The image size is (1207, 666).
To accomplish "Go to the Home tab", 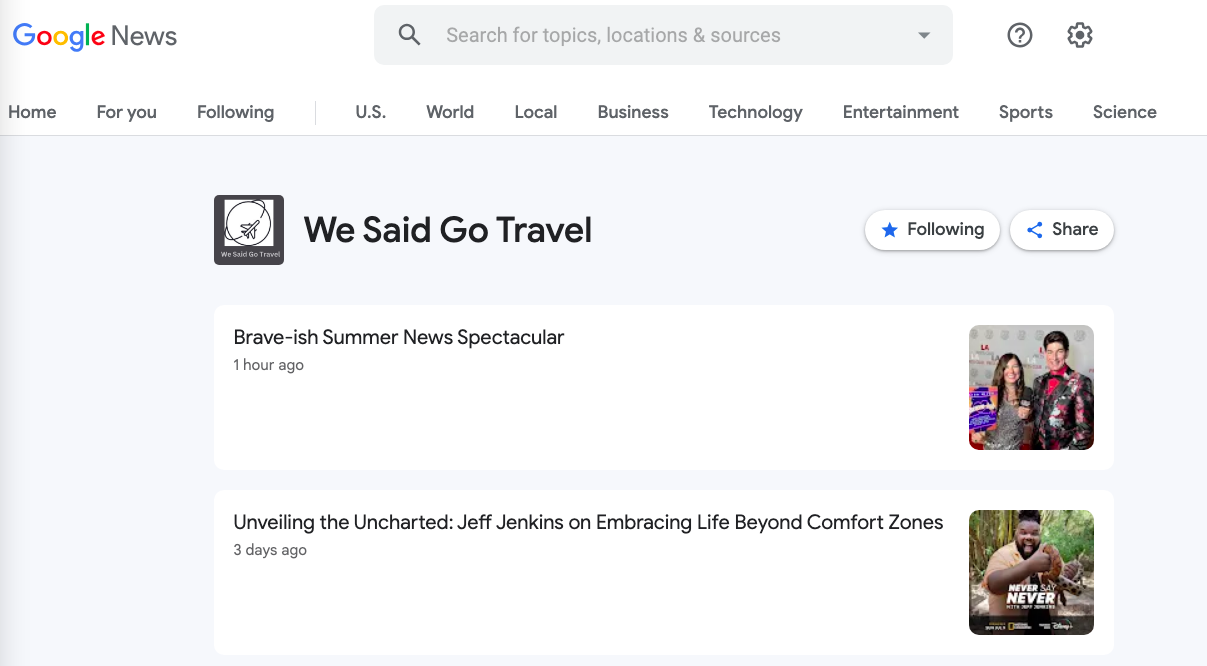I will click(x=32, y=112).
